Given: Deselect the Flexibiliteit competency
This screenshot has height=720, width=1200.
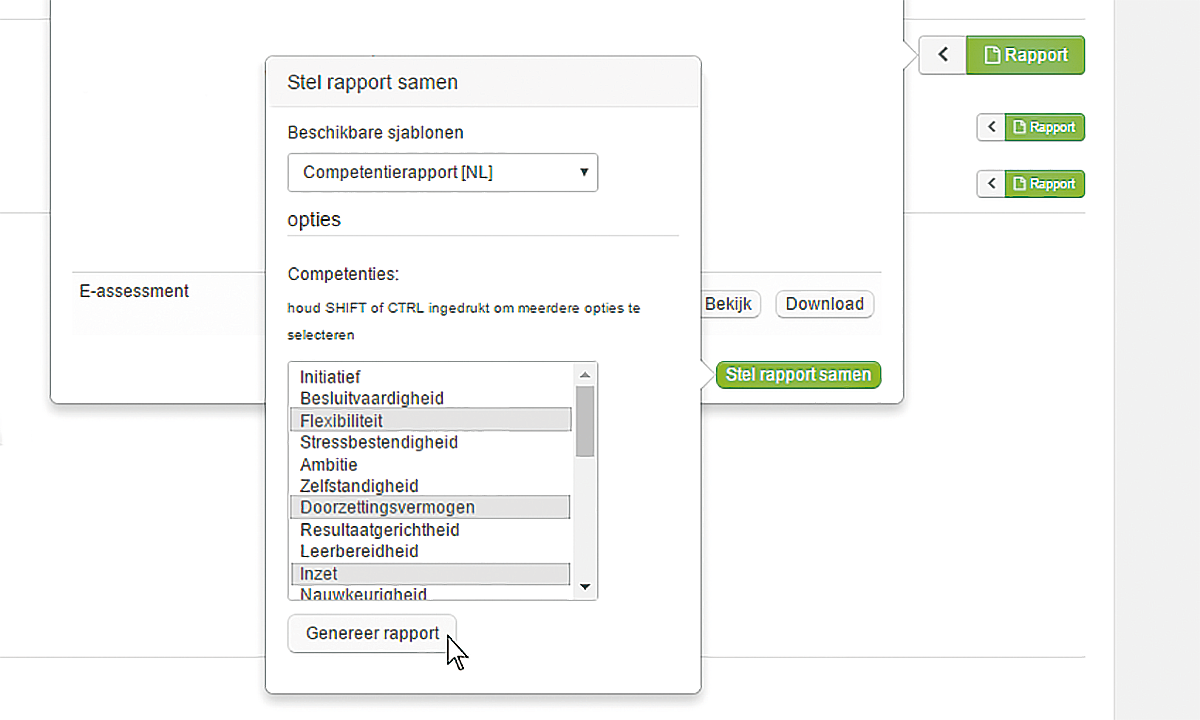Looking at the screenshot, I should click(341, 421).
